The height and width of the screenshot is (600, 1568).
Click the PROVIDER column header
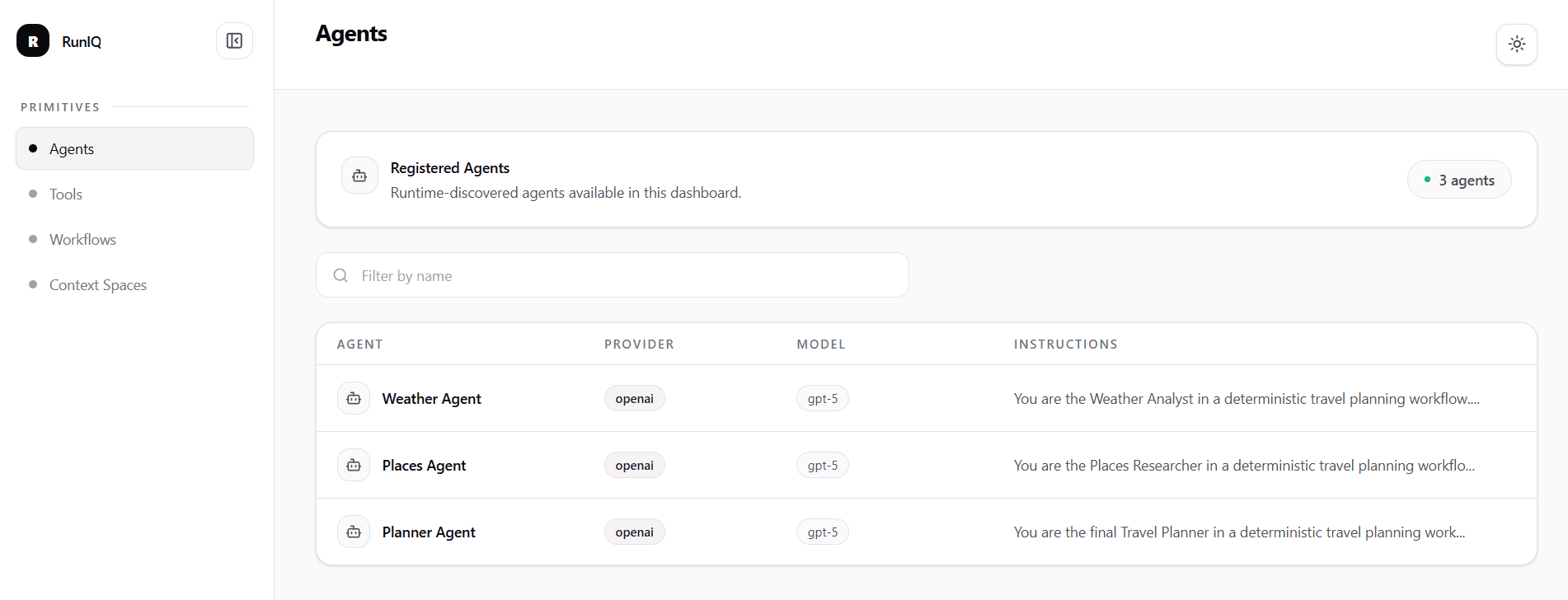click(x=639, y=344)
